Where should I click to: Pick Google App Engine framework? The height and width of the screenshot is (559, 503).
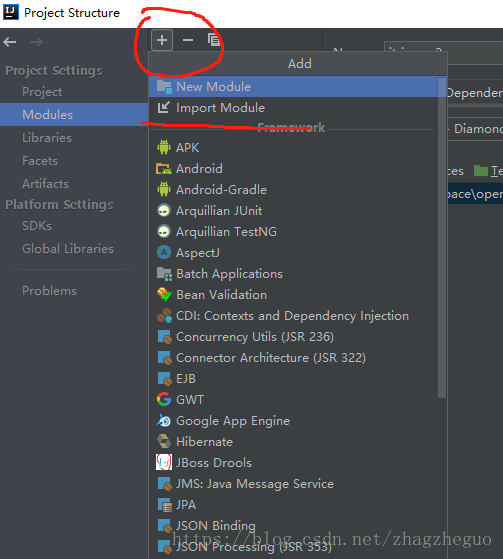tap(294, 420)
